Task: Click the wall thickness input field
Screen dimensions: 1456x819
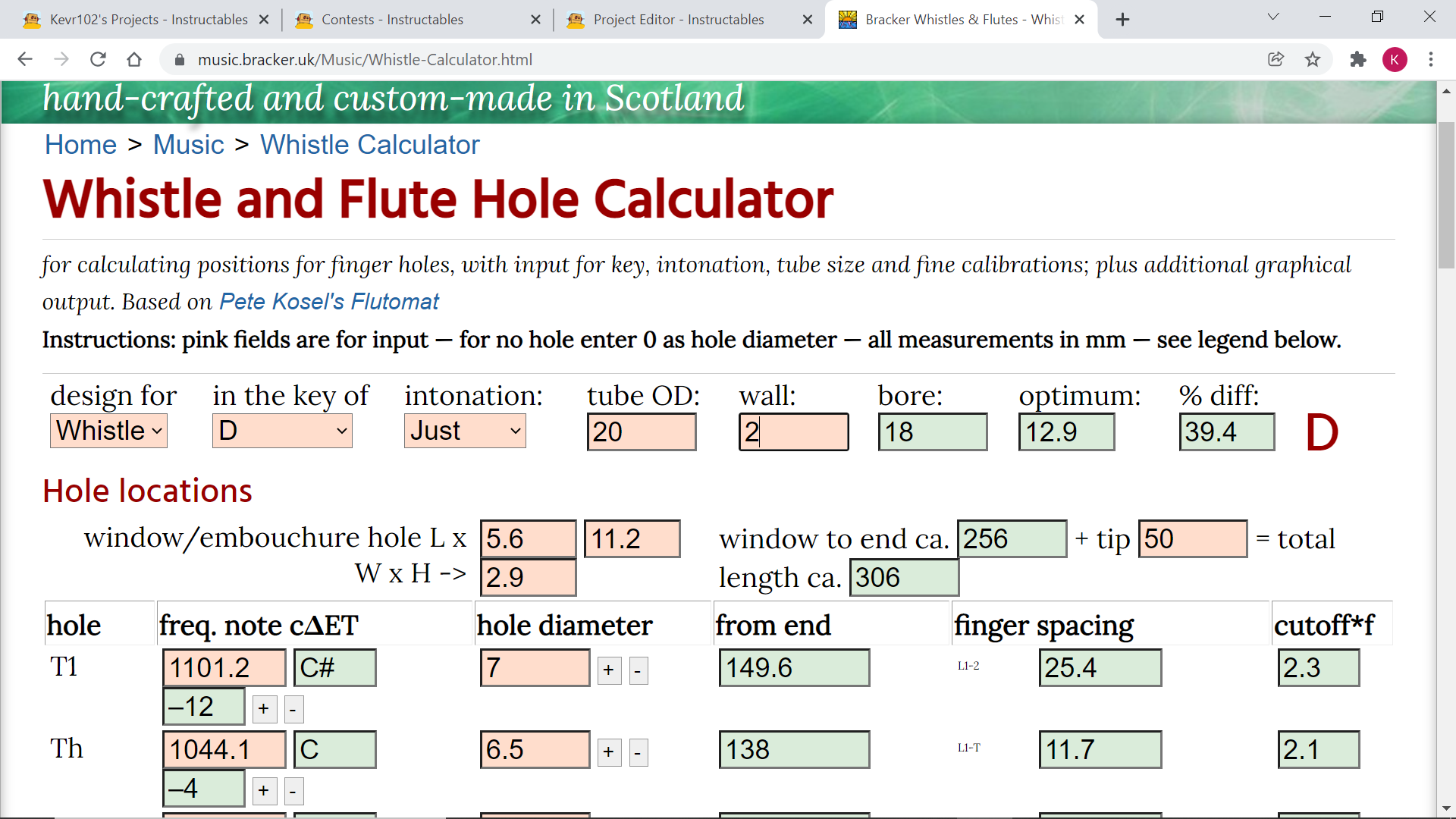Action: (x=794, y=432)
